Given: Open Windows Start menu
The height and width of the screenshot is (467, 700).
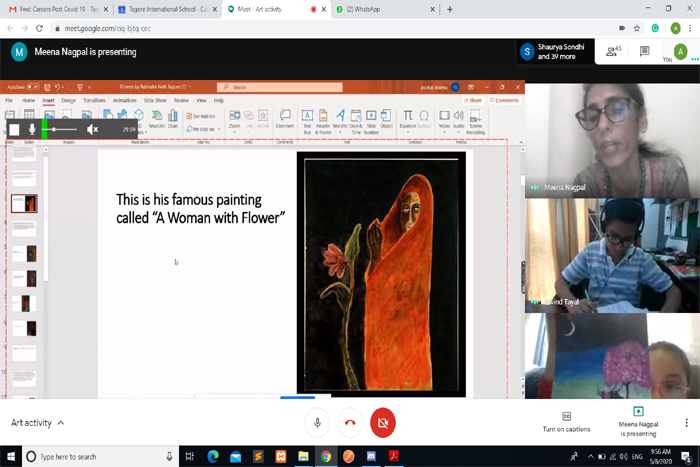Looking at the screenshot, I should point(11,456).
